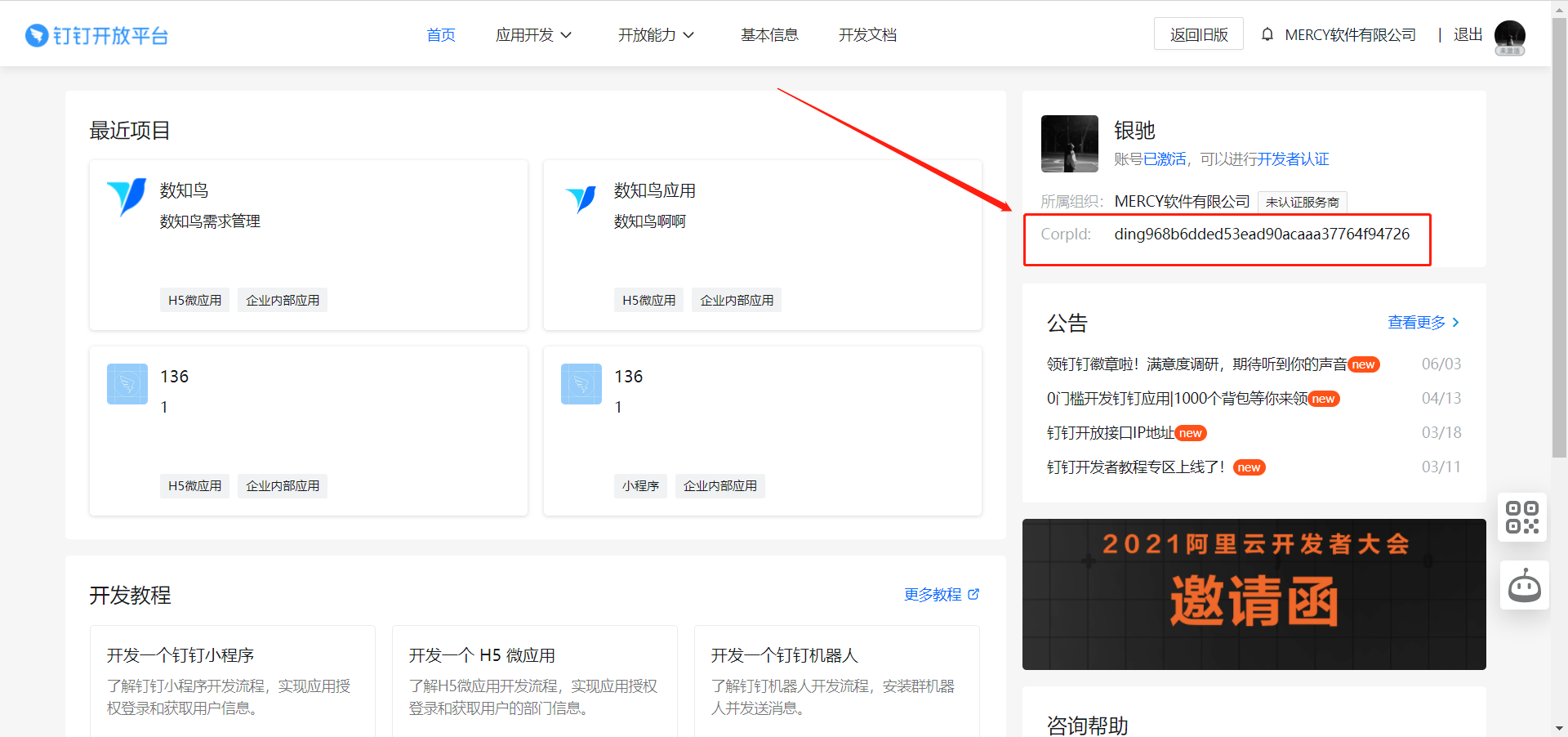Screen dimensions: 1568x737
Task: Open the 更多教程 link
Action: point(933,595)
